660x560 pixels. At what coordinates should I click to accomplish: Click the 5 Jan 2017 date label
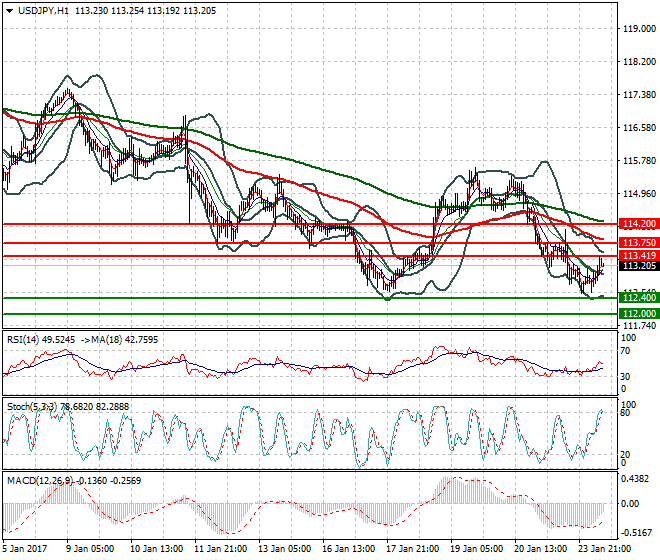click(24, 547)
